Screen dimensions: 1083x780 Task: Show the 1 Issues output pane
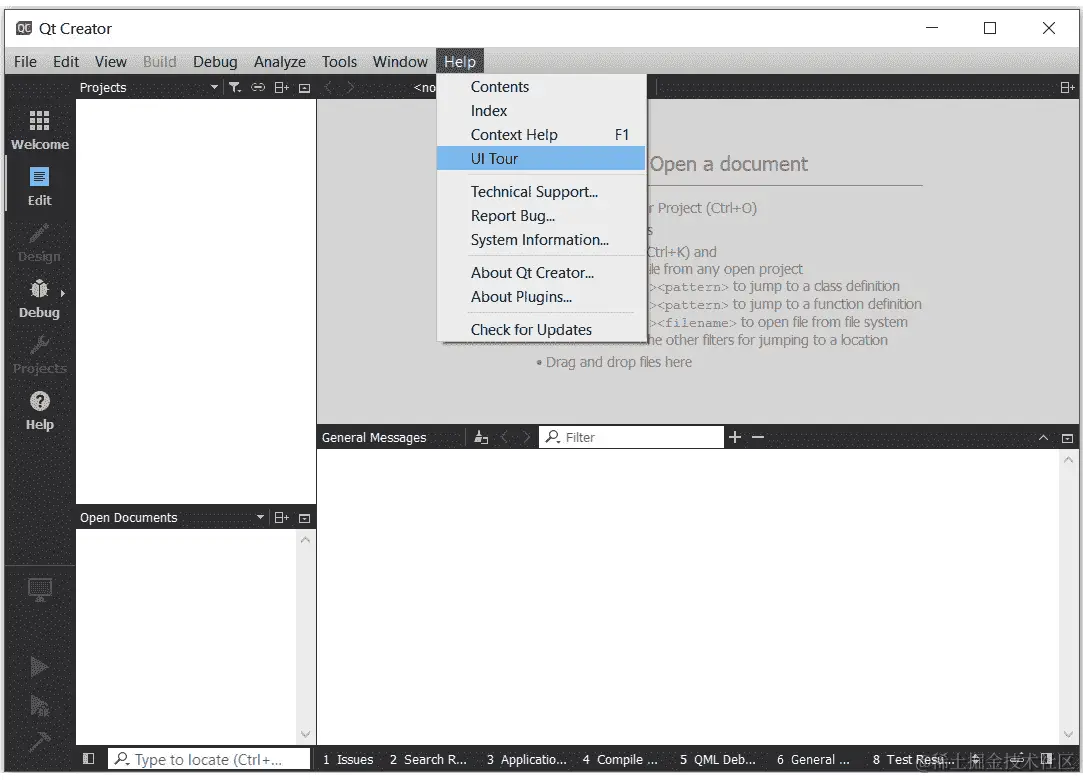(348, 759)
